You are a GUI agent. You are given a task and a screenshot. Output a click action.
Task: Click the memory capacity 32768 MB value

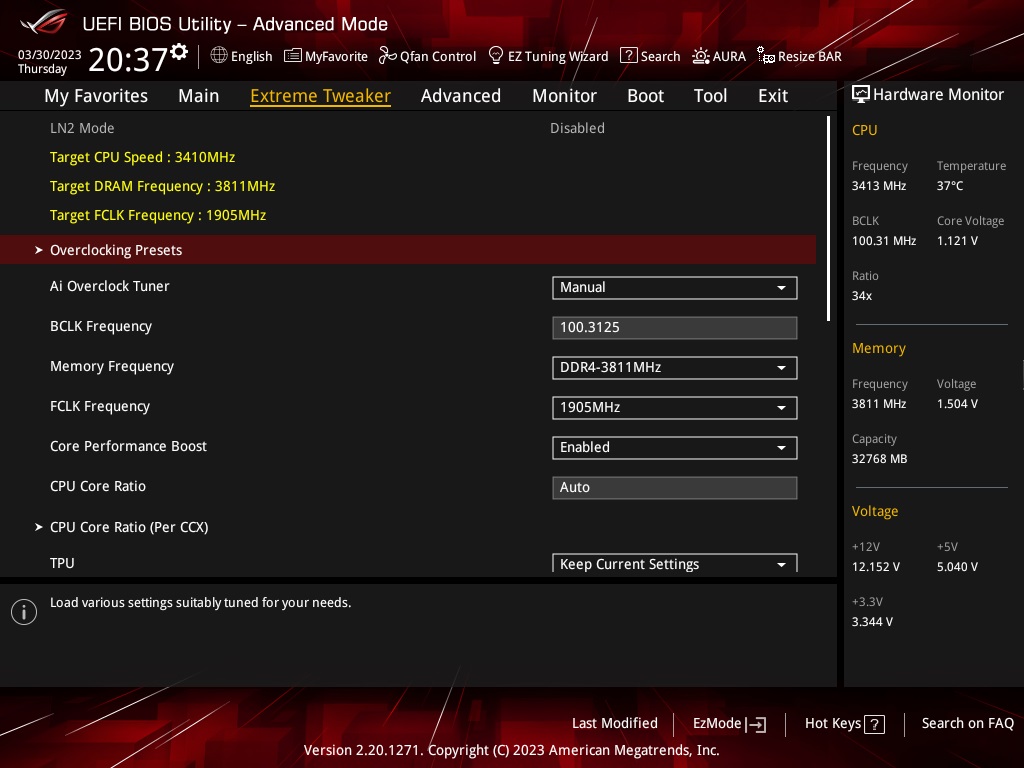(879, 458)
